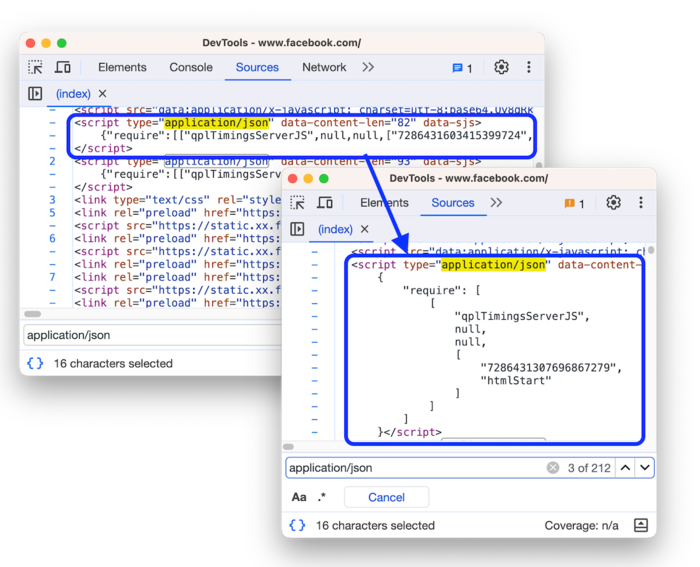
Task: Open the orange issues counter in front window
Action: 574,204
